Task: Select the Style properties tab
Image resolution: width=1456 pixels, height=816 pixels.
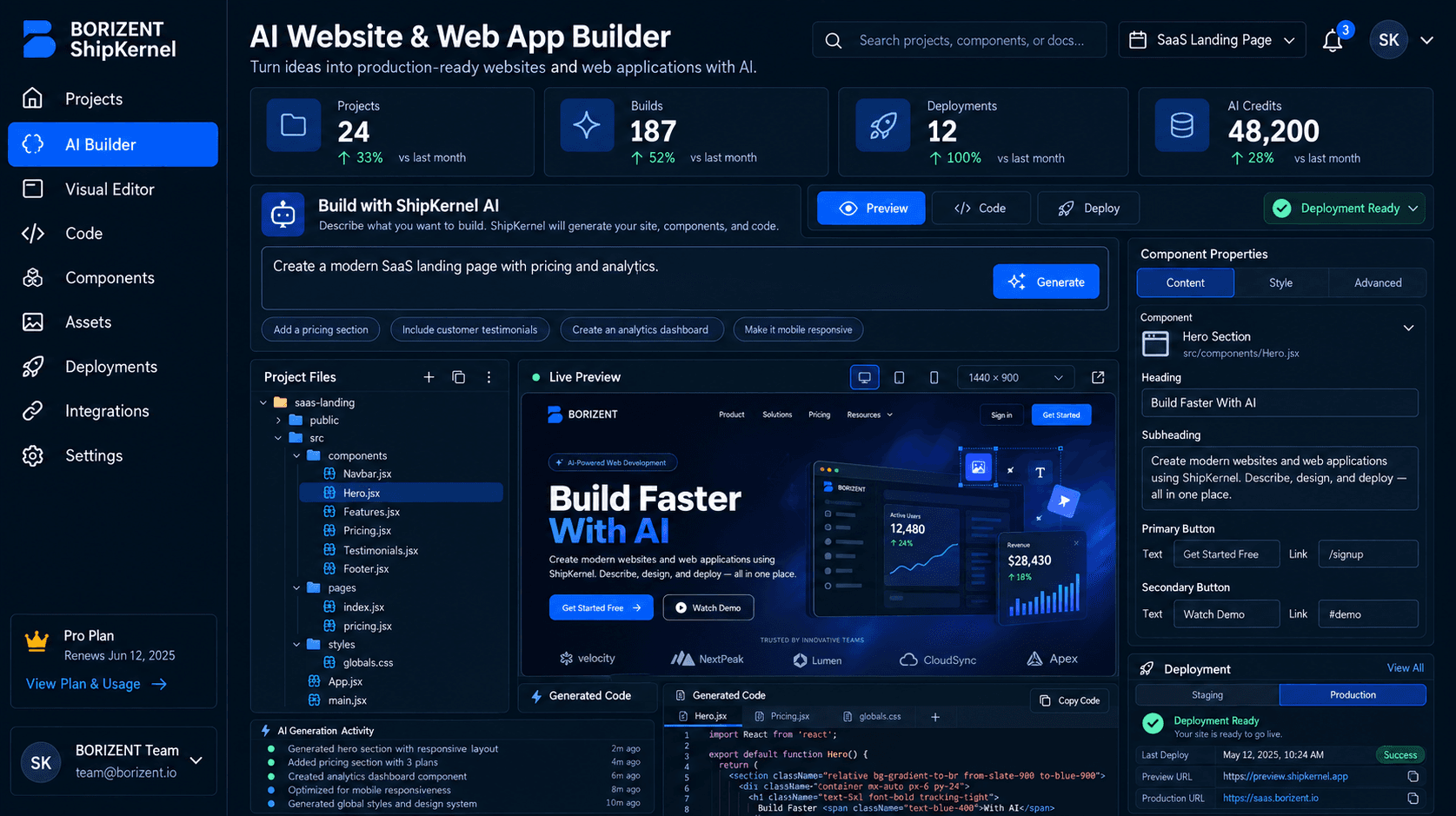Action: pos(1280,282)
